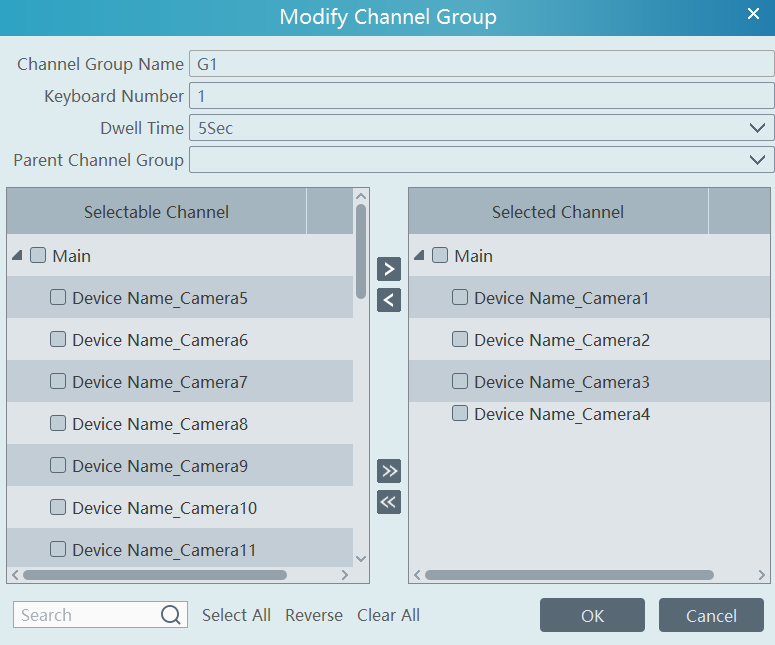This screenshot has width=775, height=645.
Task: Click the move-right single arrow button
Action: pyautogui.click(x=389, y=269)
